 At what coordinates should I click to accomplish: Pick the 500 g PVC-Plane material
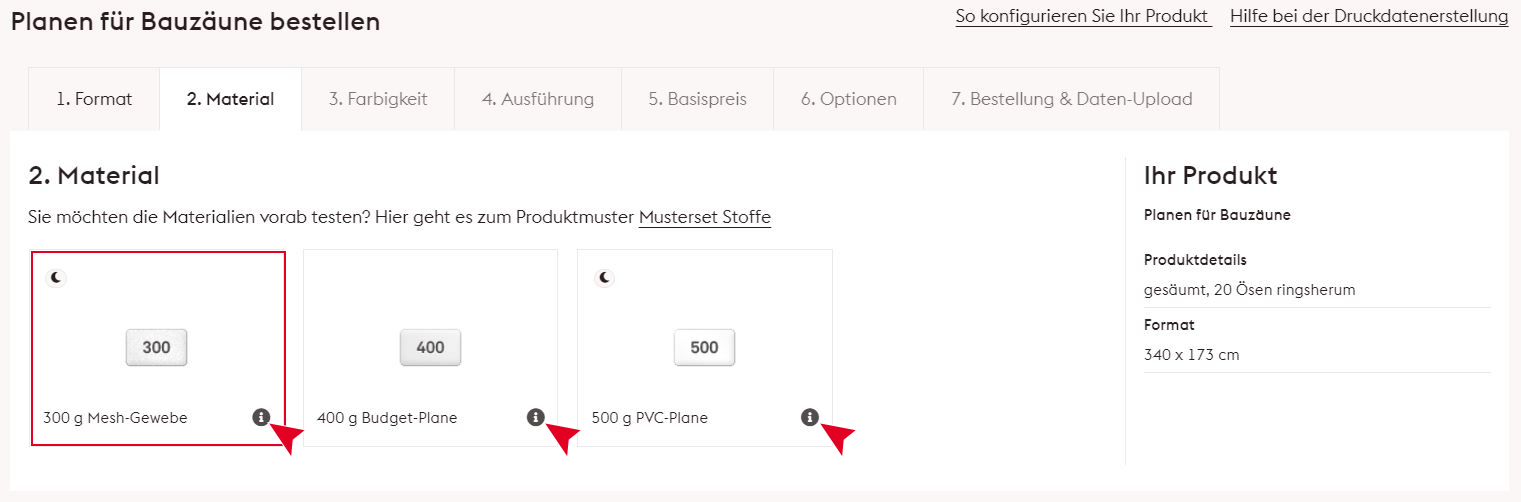[x=650, y=418]
